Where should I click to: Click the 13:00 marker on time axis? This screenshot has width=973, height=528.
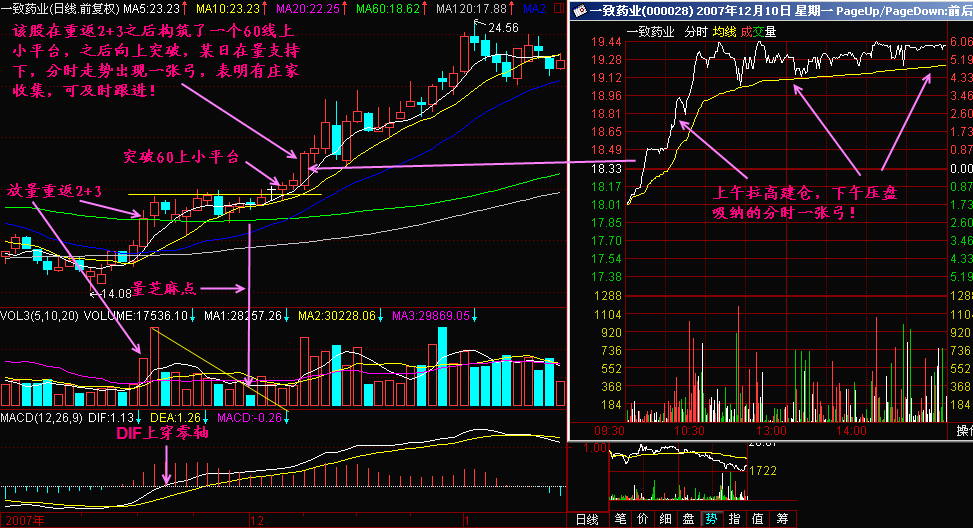click(x=771, y=431)
